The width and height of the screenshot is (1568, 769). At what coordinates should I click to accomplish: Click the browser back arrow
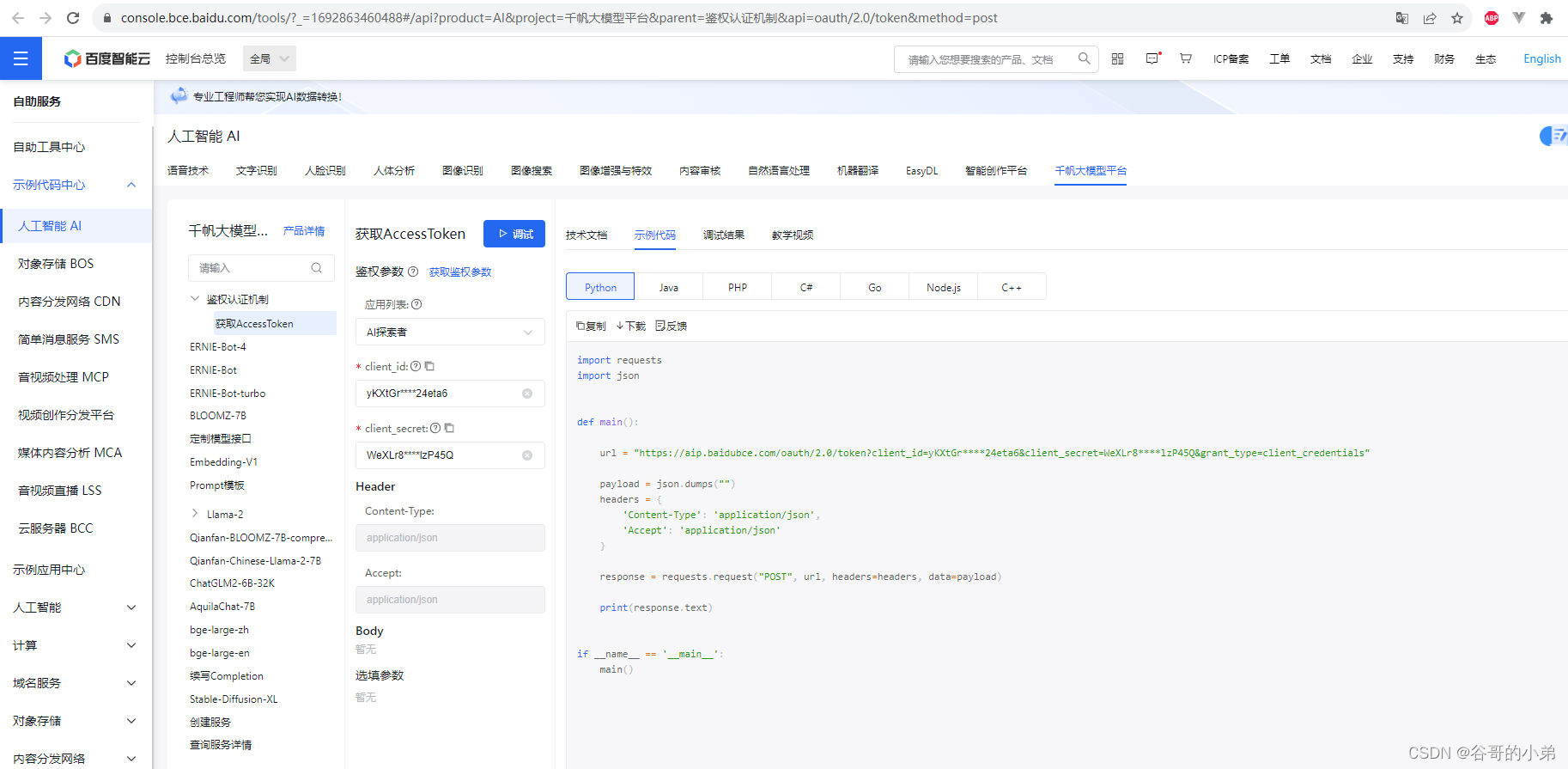(x=18, y=18)
